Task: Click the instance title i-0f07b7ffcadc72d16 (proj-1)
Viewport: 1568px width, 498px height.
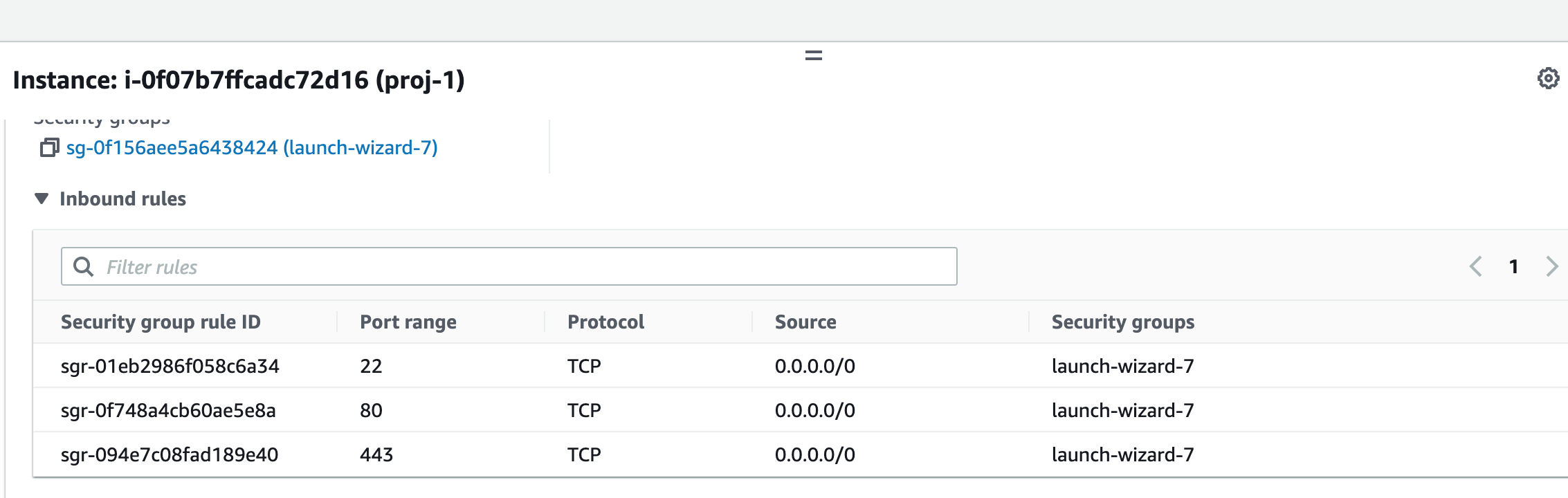Action: point(239,81)
